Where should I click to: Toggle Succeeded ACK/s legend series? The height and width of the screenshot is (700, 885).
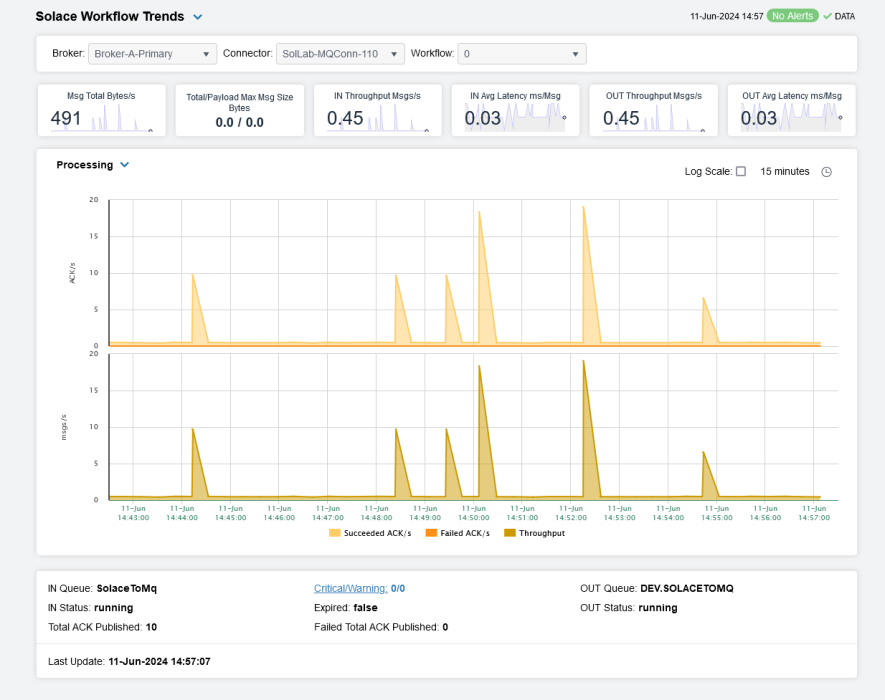click(370, 534)
